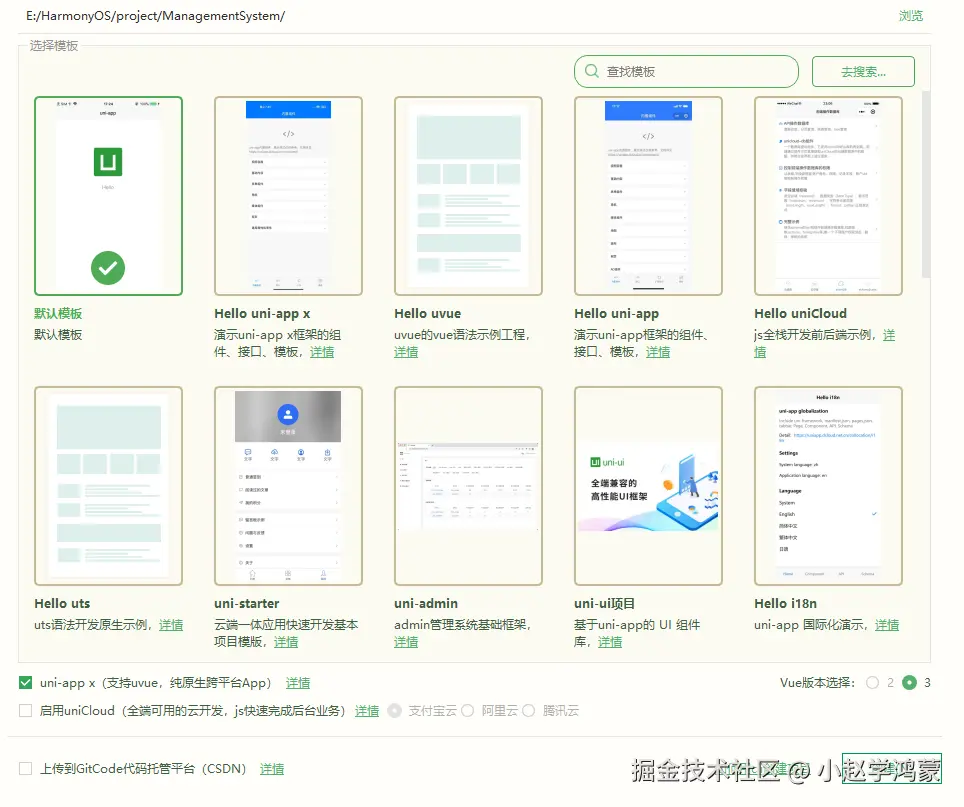Select the uni-starter template thumbnail
The height and width of the screenshot is (807, 964).
click(x=288, y=486)
